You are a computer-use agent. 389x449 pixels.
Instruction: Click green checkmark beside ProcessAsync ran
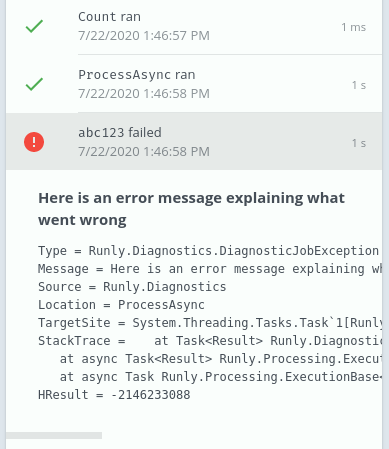click(34, 84)
